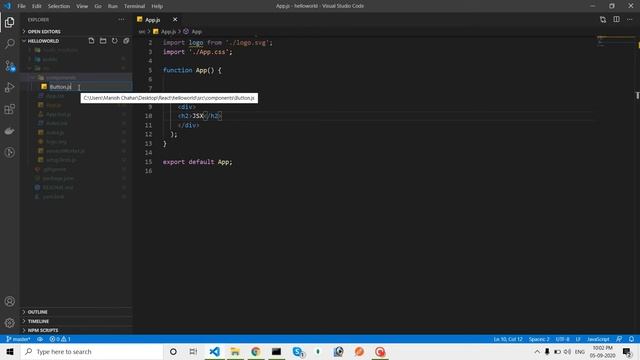Click errors and warnings count in status bar

pyautogui.click(x=60, y=339)
